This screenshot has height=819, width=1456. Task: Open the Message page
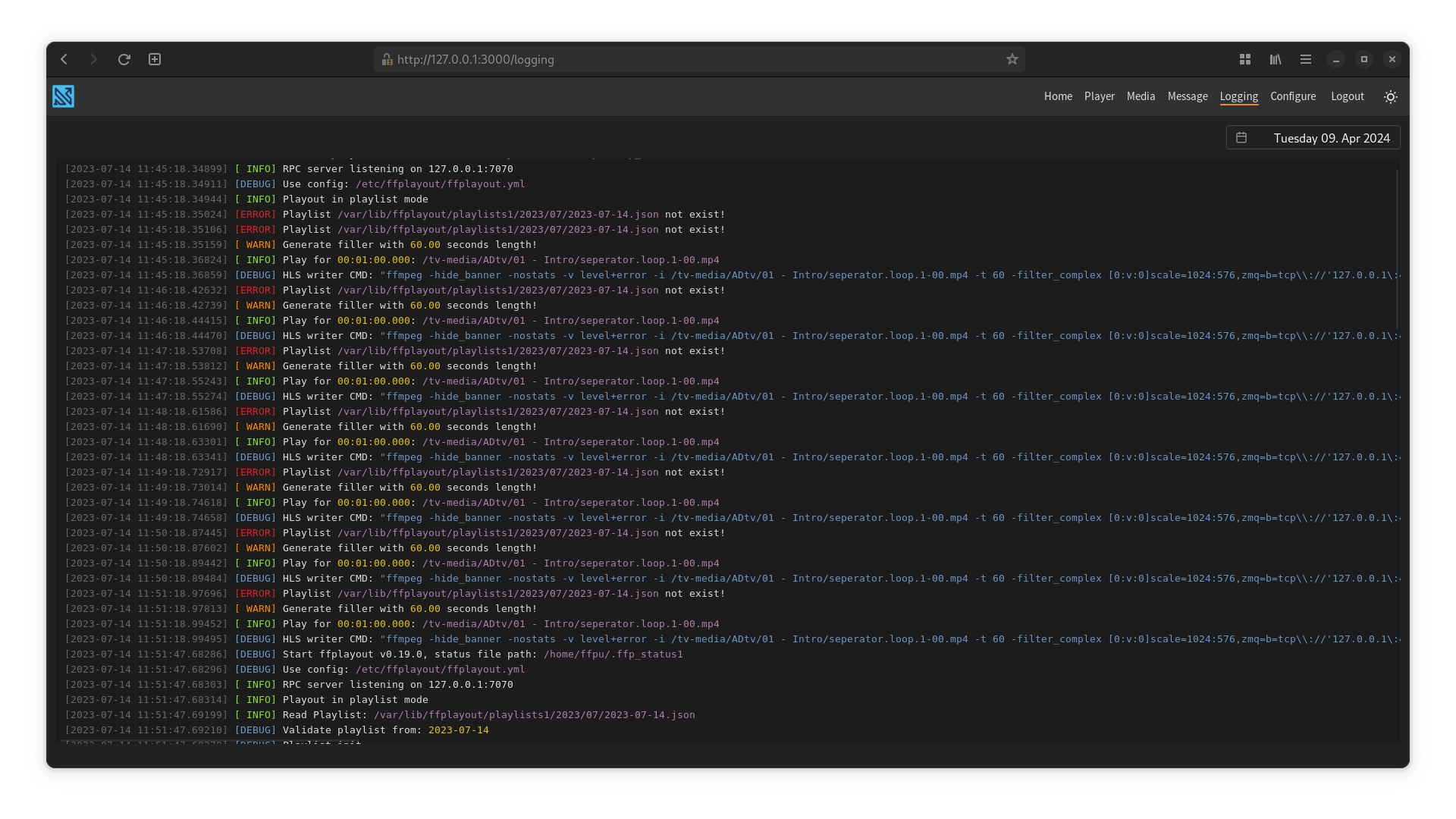1188,96
